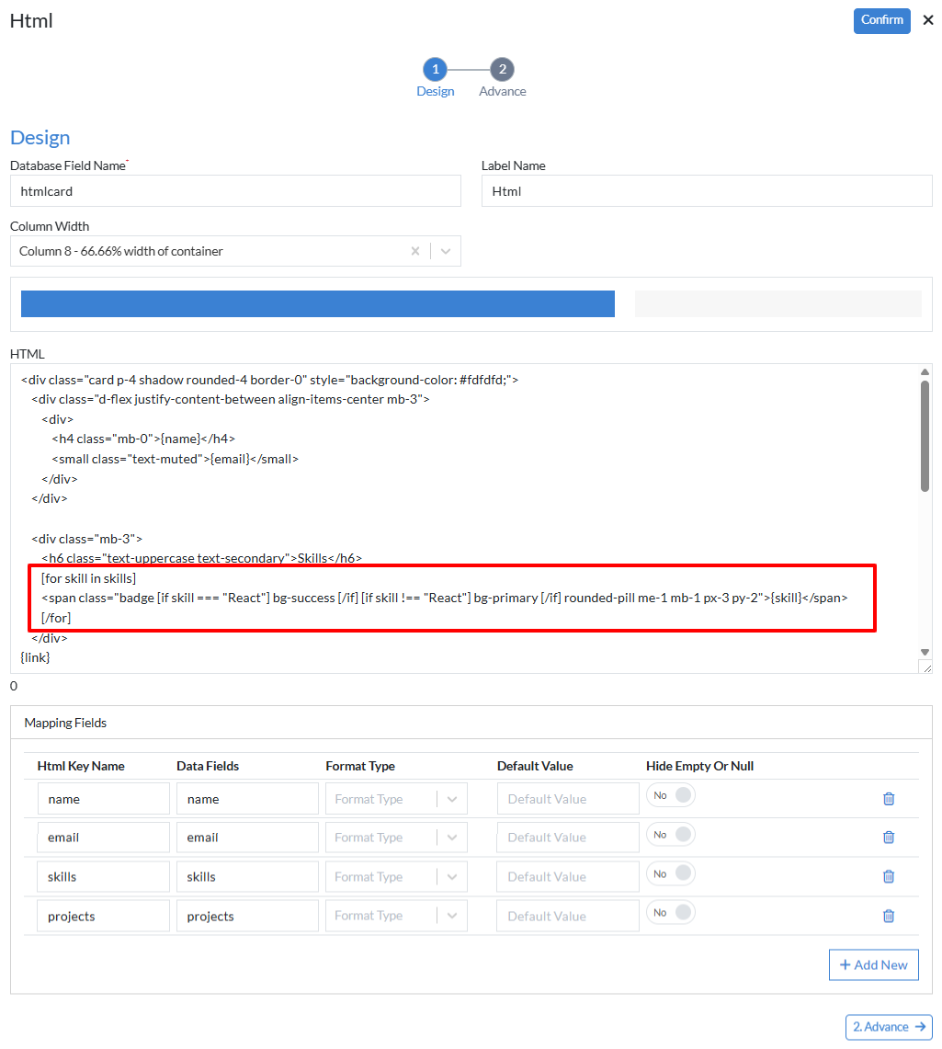942x1049 pixels.
Task: Go to step 1 Design
Action: click(x=435, y=70)
